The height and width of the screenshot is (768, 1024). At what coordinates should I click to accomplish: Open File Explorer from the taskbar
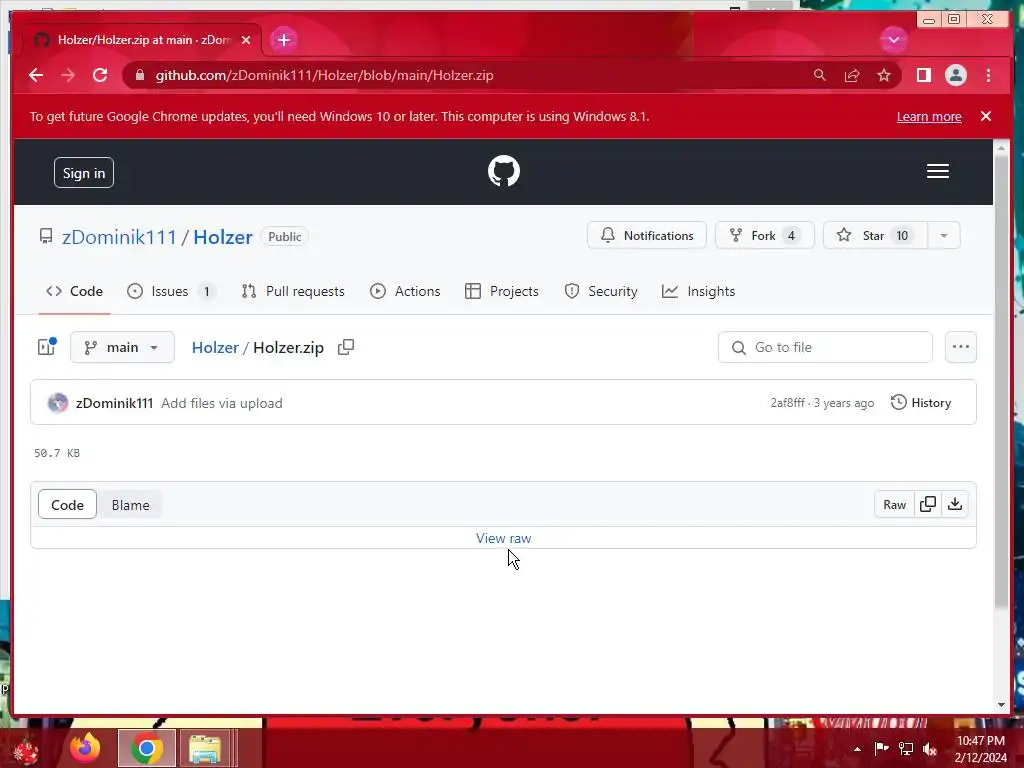(205, 748)
